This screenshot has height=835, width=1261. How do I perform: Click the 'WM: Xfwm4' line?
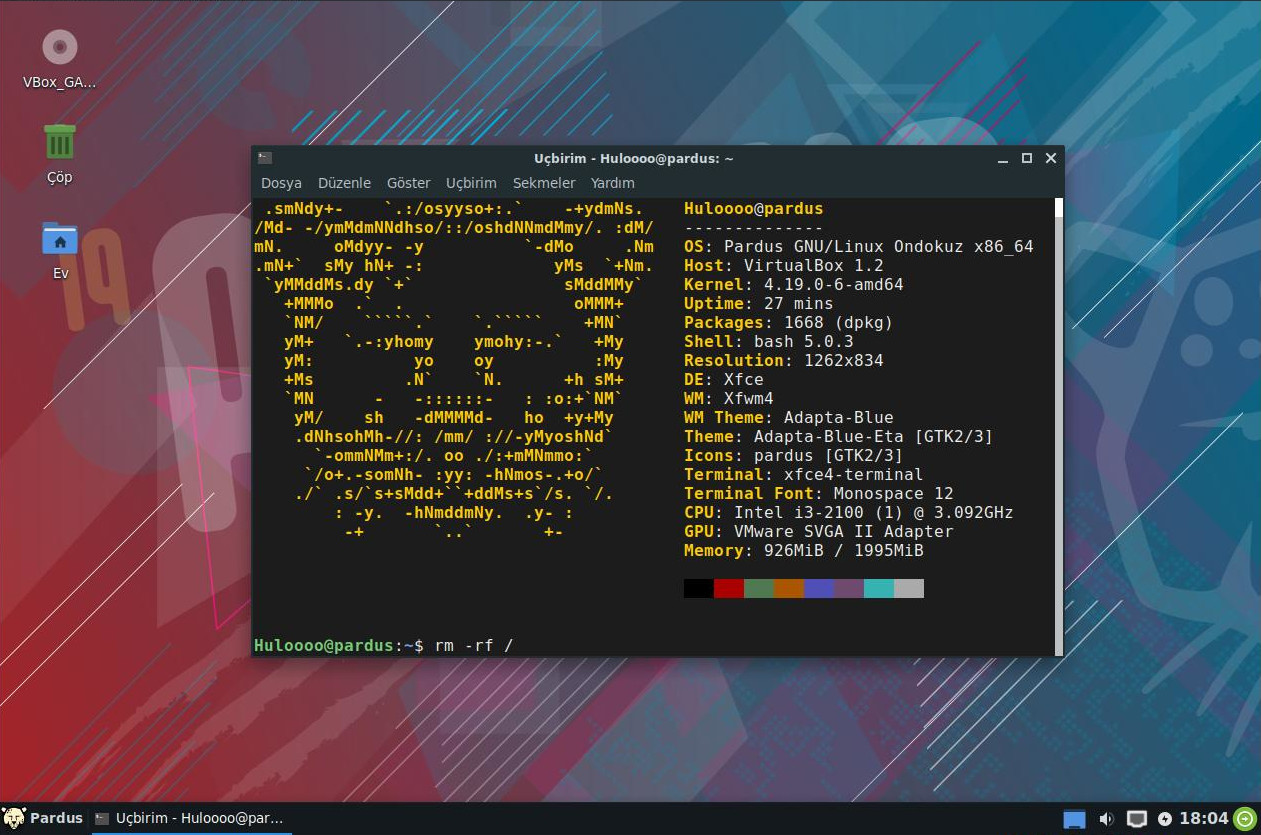click(729, 399)
